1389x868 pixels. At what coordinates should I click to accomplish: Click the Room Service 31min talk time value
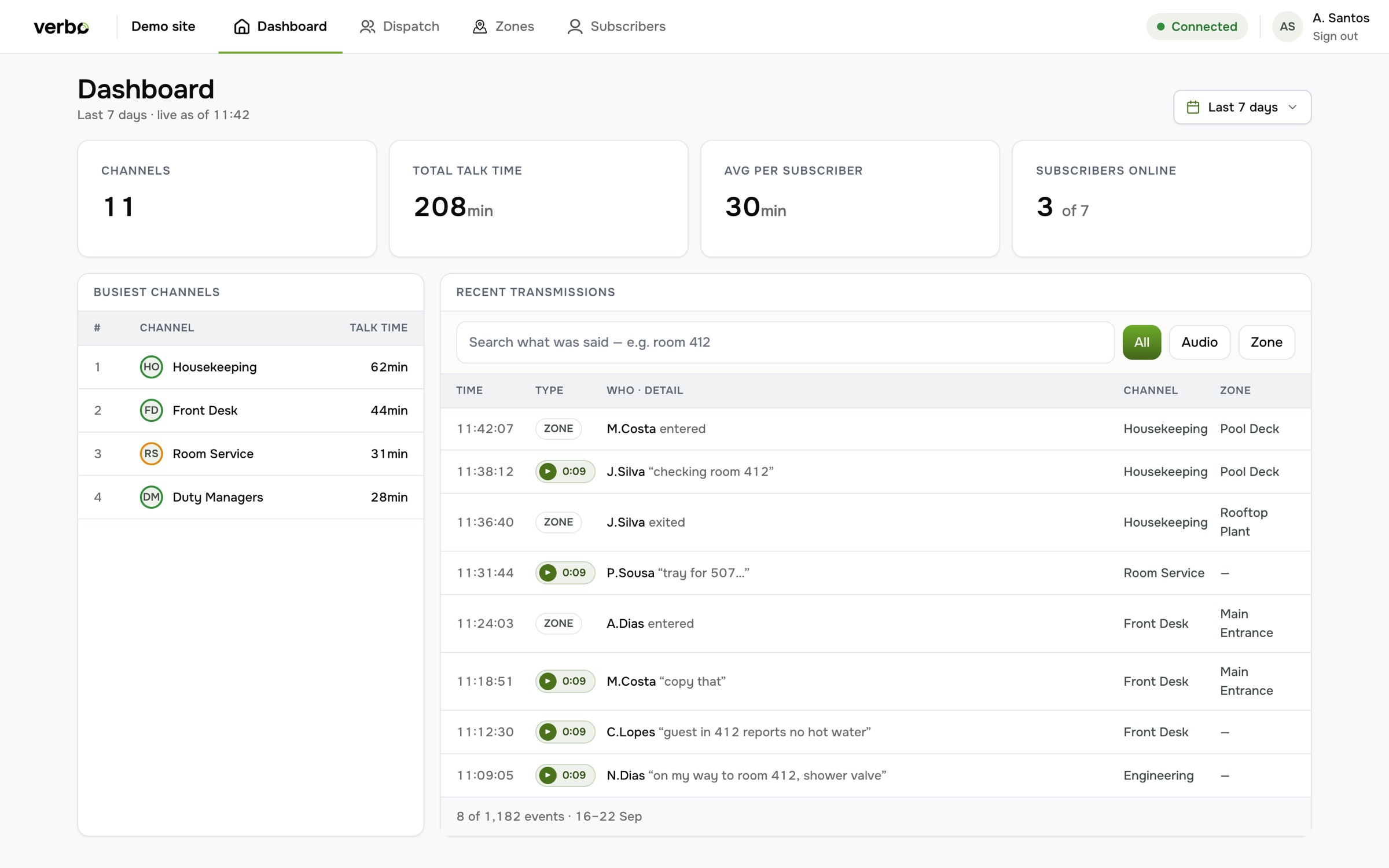coord(389,454)
